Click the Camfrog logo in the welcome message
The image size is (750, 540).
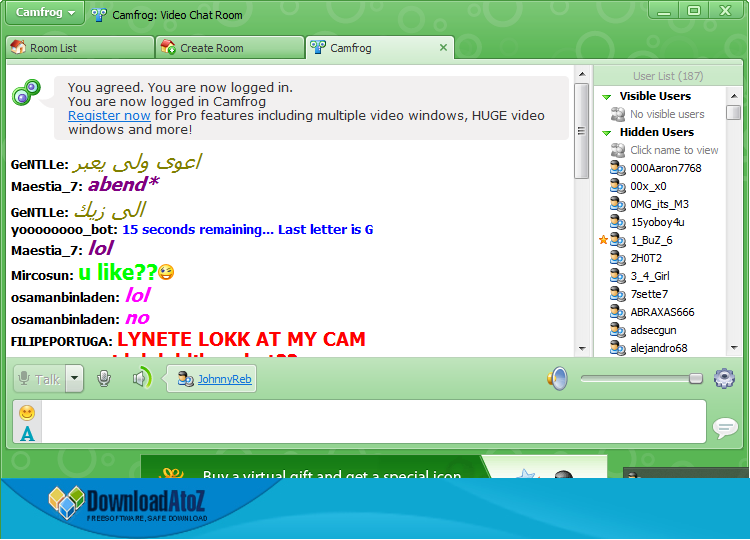coord(26,93)
